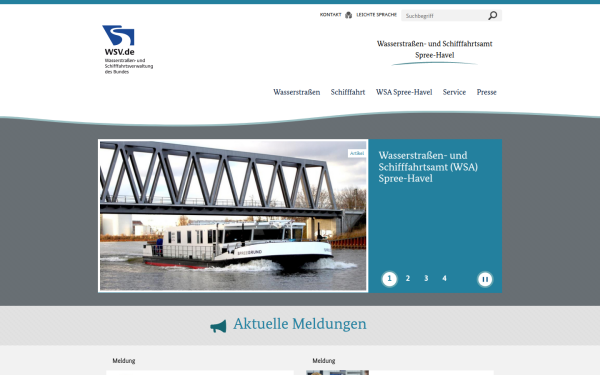The width and height of the screenshot is (600, 375).
Task: Select slide 1 in the carousel
Action: coord(389,279)
